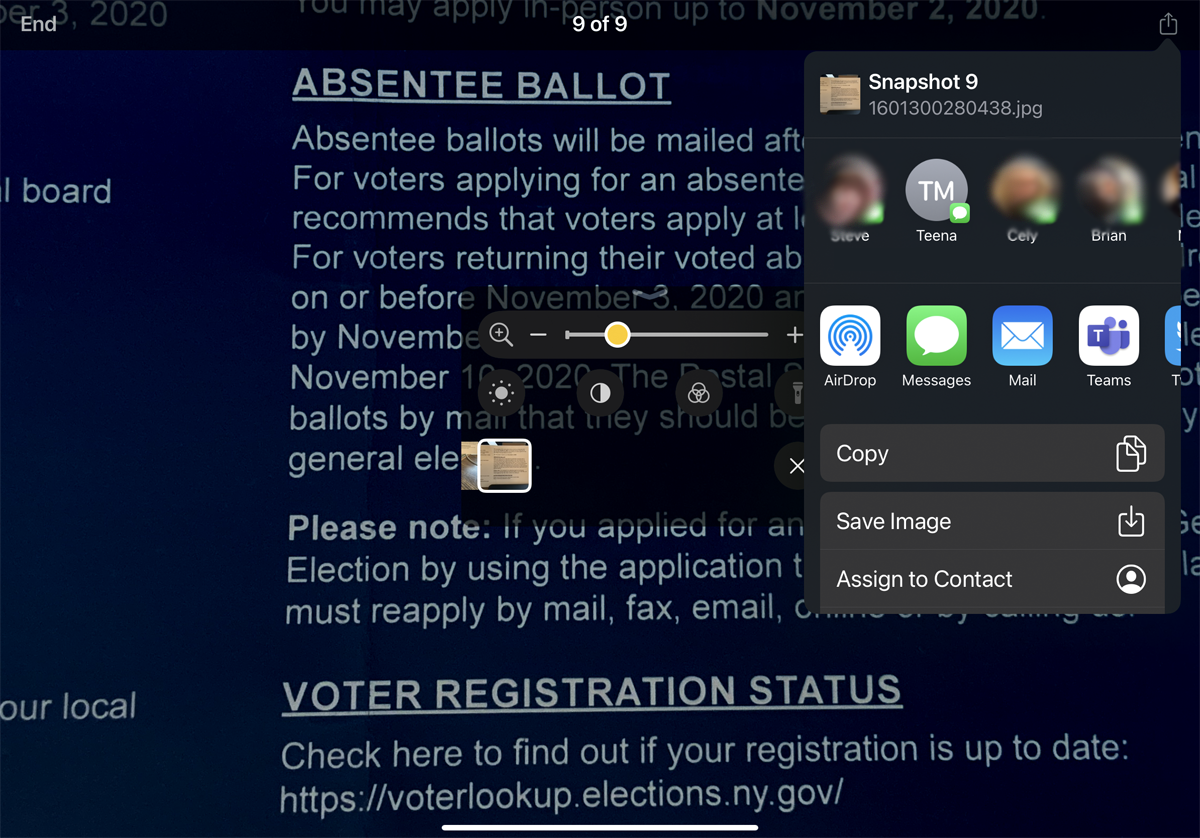Share with contact Brian
Viewport: 1200px width, 838px height.
pos(1109,201)
